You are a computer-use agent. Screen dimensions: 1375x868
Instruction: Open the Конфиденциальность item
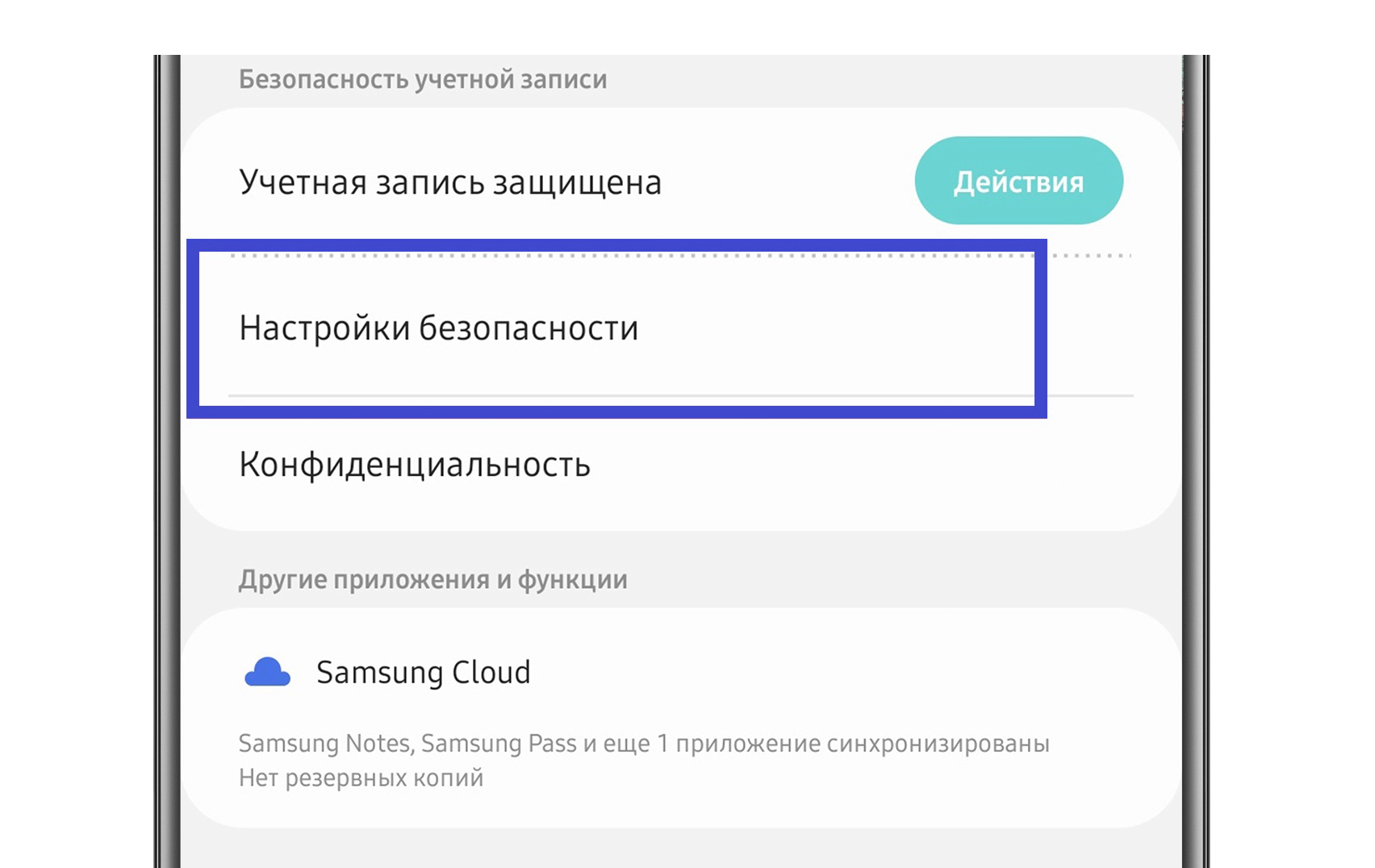415,465
